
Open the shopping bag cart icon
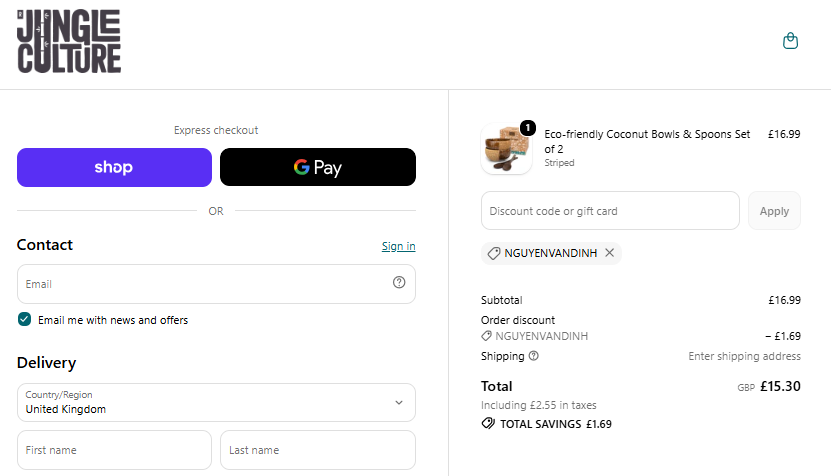tap(790, 41)
